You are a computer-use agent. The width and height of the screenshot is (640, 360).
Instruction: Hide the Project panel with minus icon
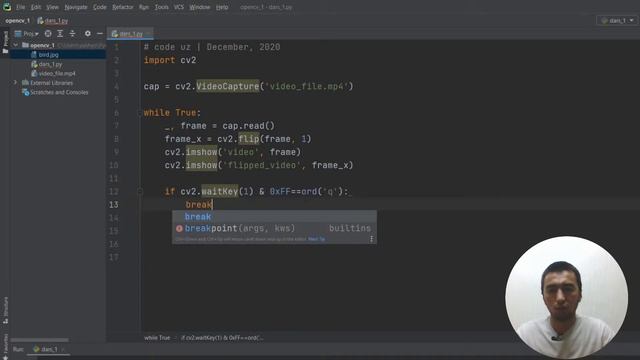click(x=100, y=33)
